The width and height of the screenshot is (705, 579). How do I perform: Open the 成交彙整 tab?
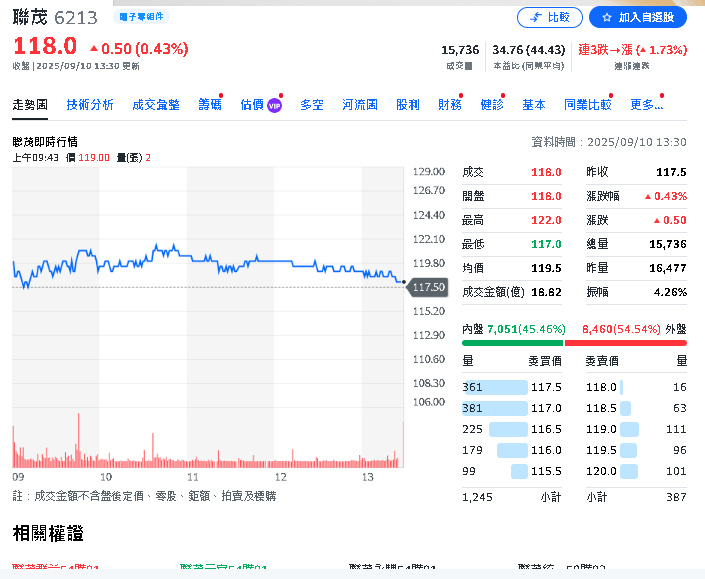(156, 105)
